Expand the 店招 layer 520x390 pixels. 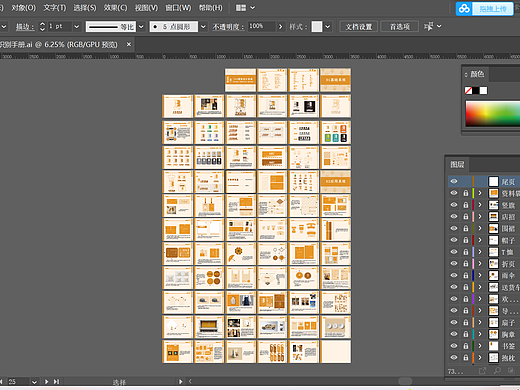click(x=480, y=216)
